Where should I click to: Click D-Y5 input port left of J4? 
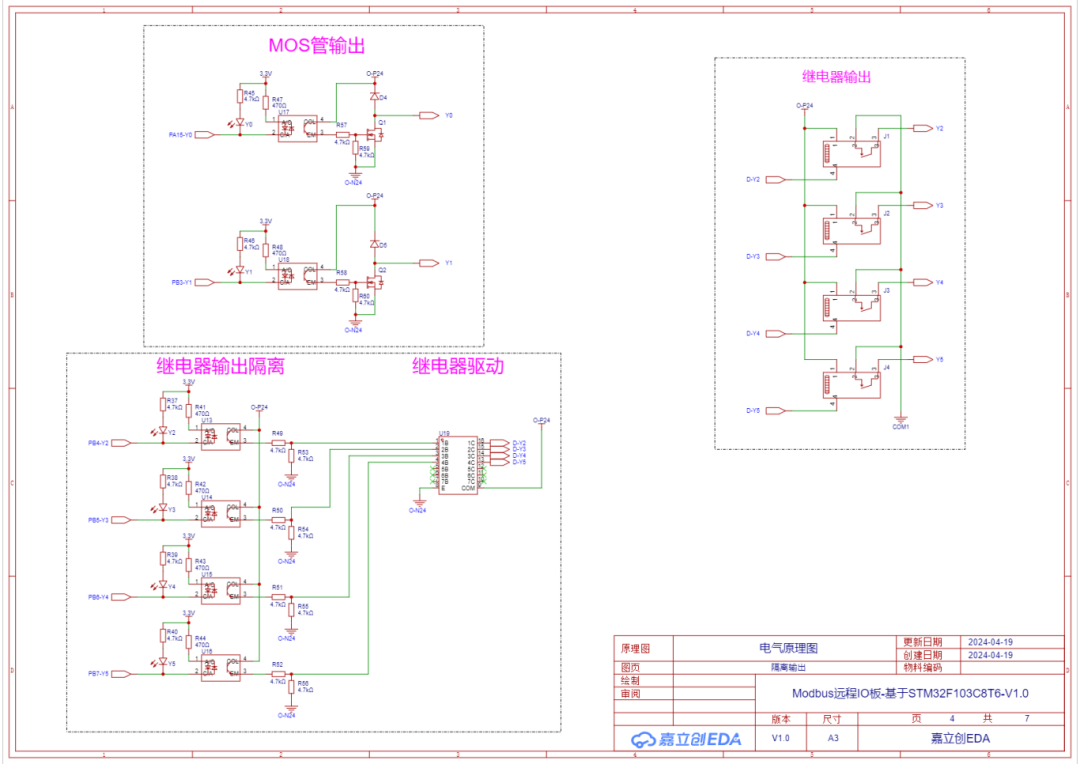pos(776,411)
